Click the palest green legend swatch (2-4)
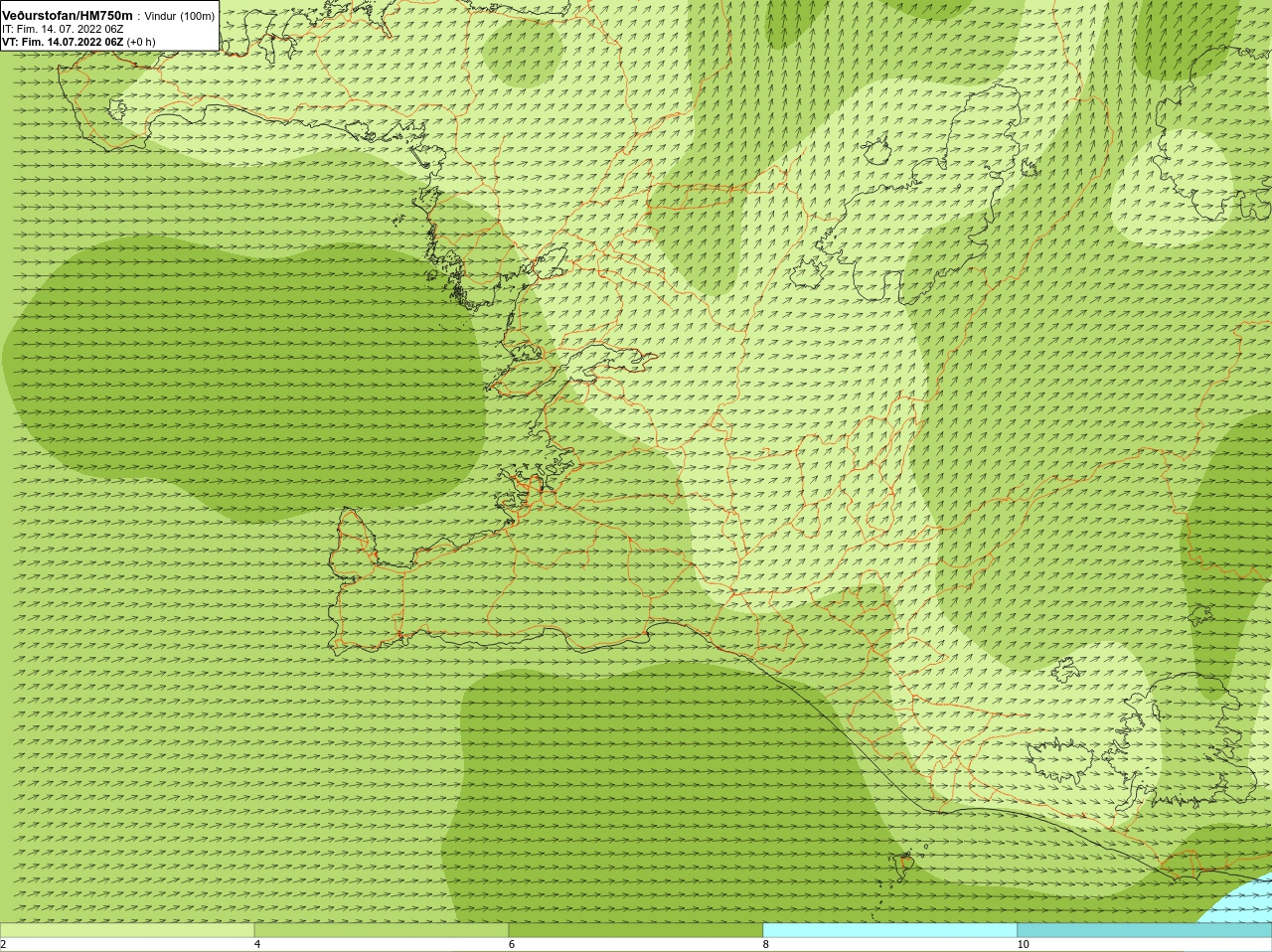The width and height of the screenshot is (1272, 952). 127,930
